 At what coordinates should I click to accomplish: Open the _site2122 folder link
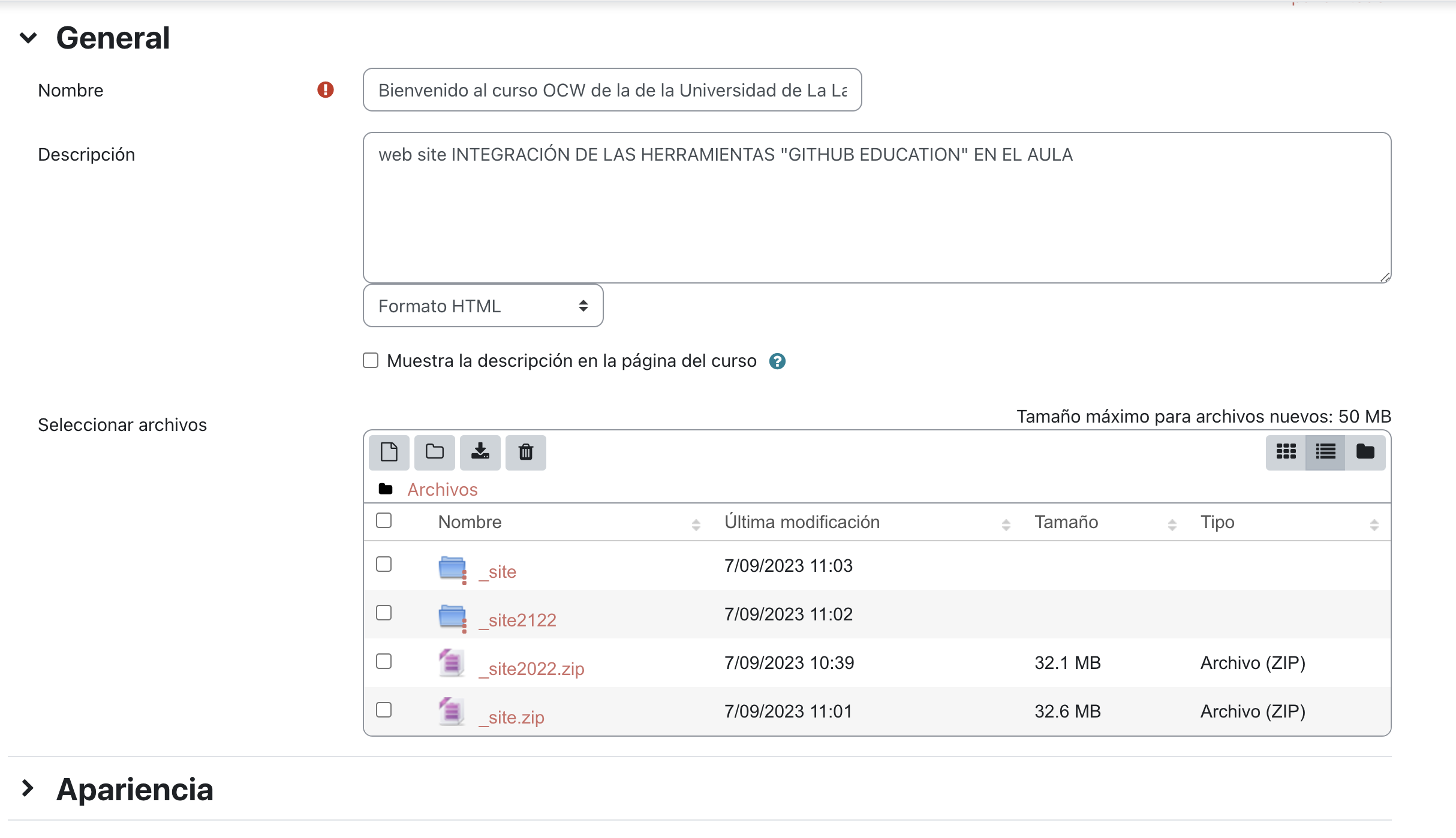[x=518, y=620]
